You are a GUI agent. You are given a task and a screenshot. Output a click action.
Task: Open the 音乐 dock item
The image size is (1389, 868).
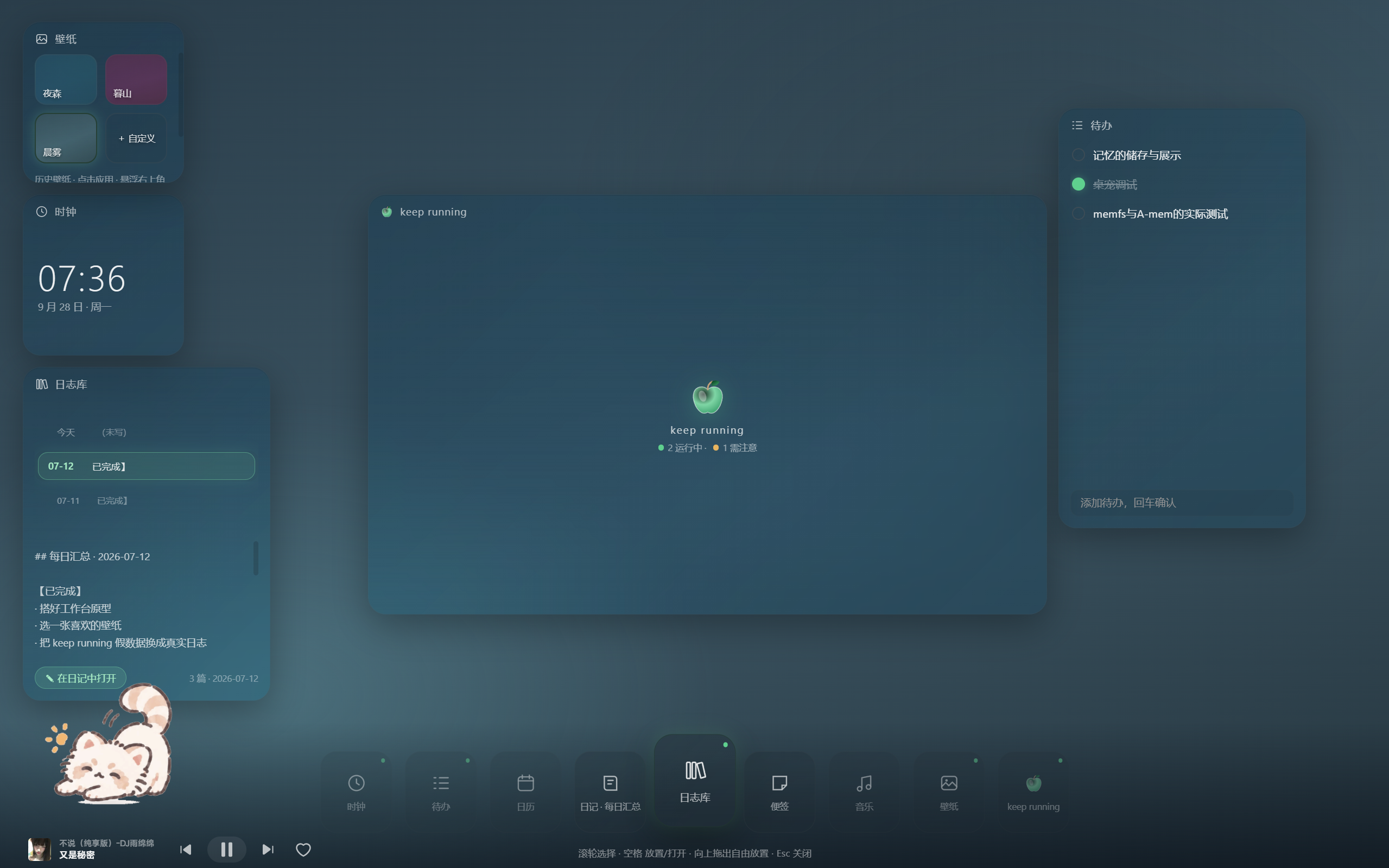coord(865,791)
